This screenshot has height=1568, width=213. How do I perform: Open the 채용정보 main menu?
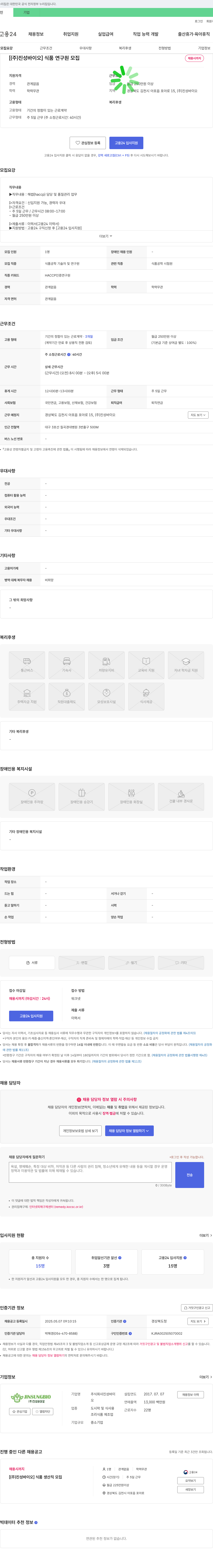pos(36,34)
